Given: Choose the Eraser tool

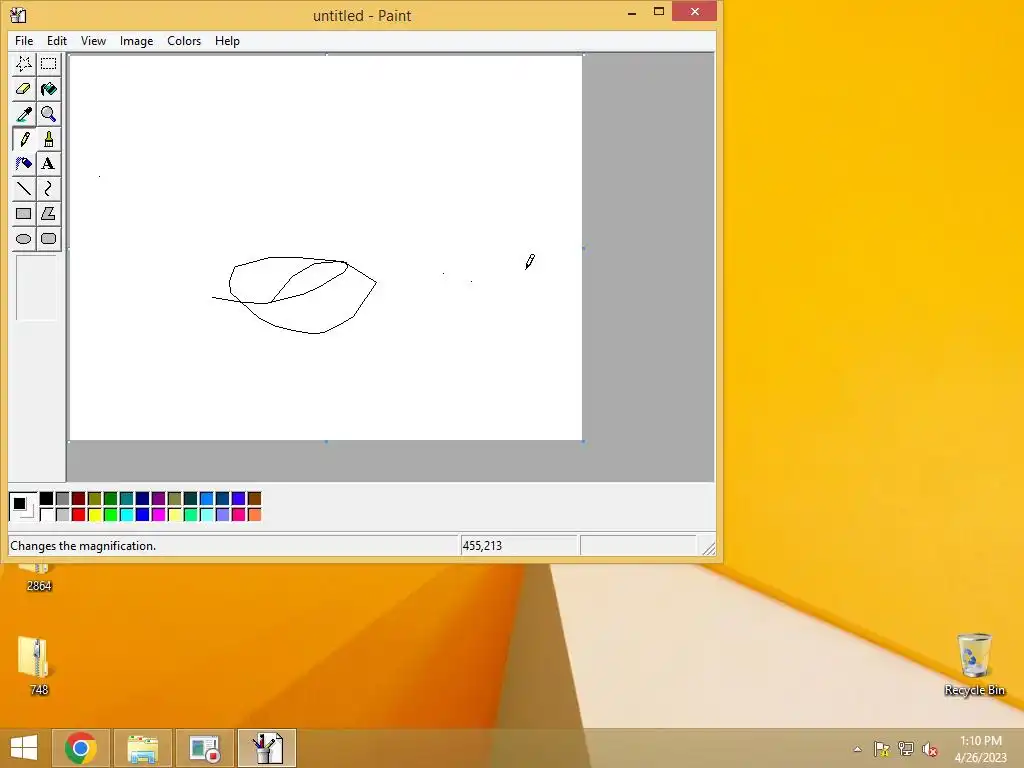Looking at the screenshot, I should point(24,89).
